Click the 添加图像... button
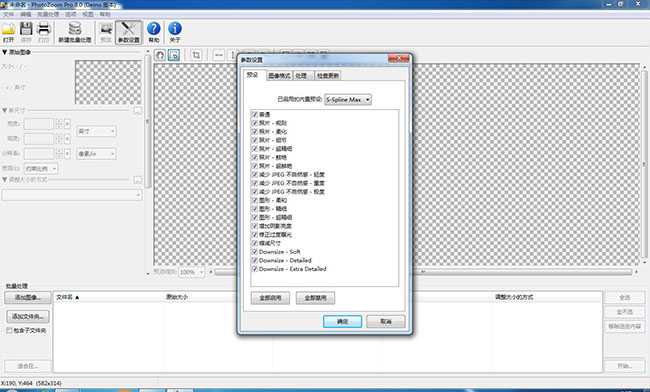Viewport: 650px width, 392px height. (x=28, y=298)
